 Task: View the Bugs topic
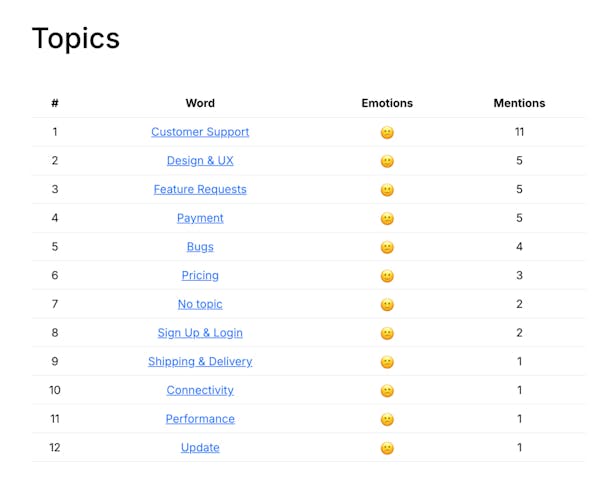point(200,247)
